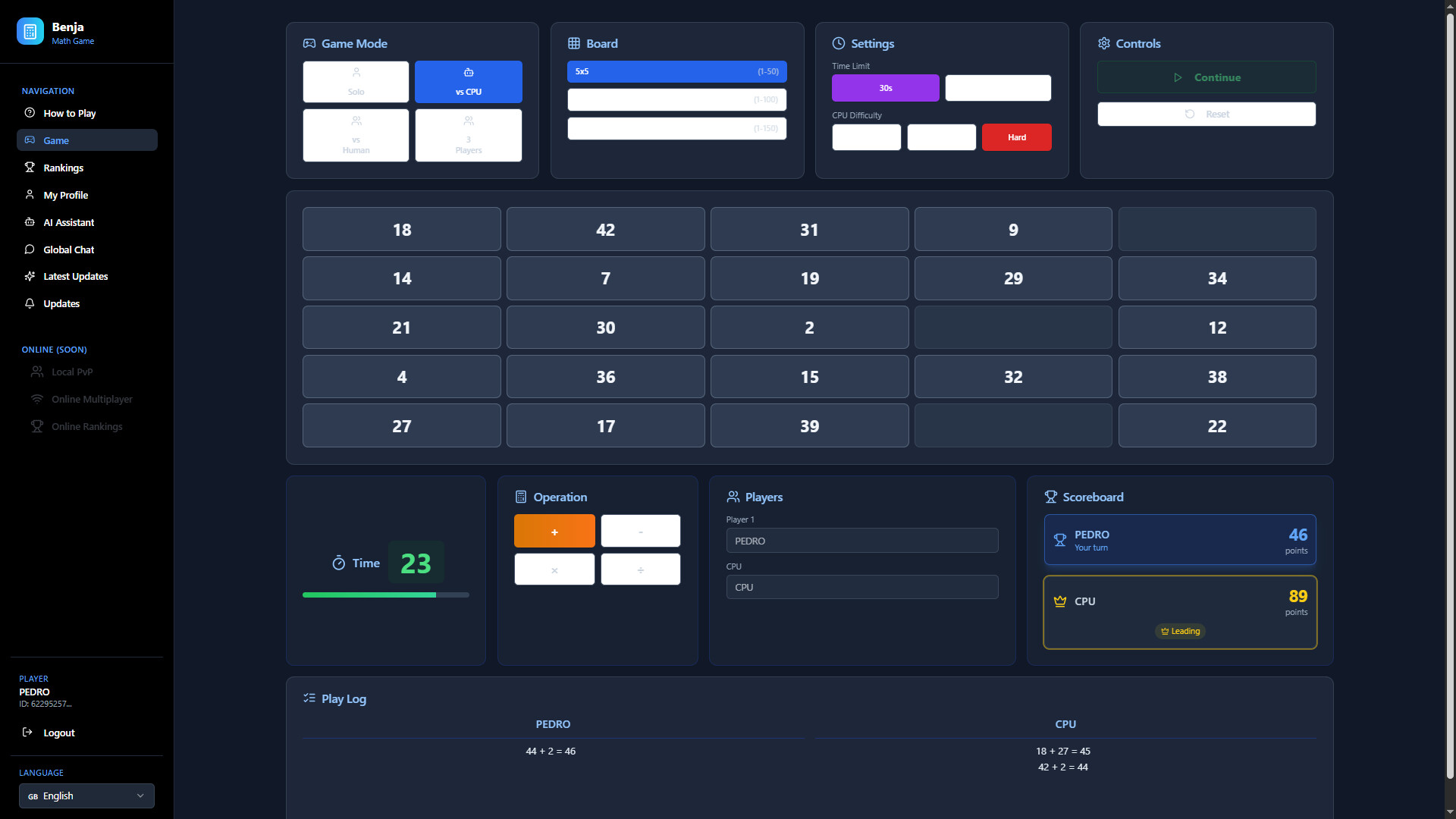
Task: Open Global Chat from the sidebar
Action: (68, 249)
